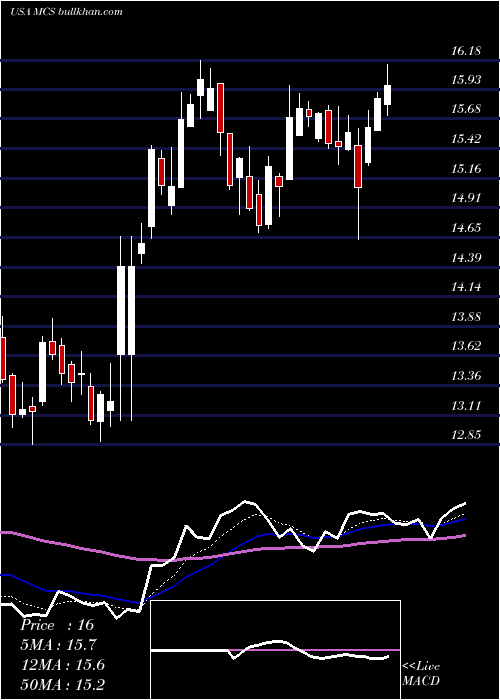Click the 12MA : 15.6 value
Screen dimensions: 500x700
pos(62,665)
